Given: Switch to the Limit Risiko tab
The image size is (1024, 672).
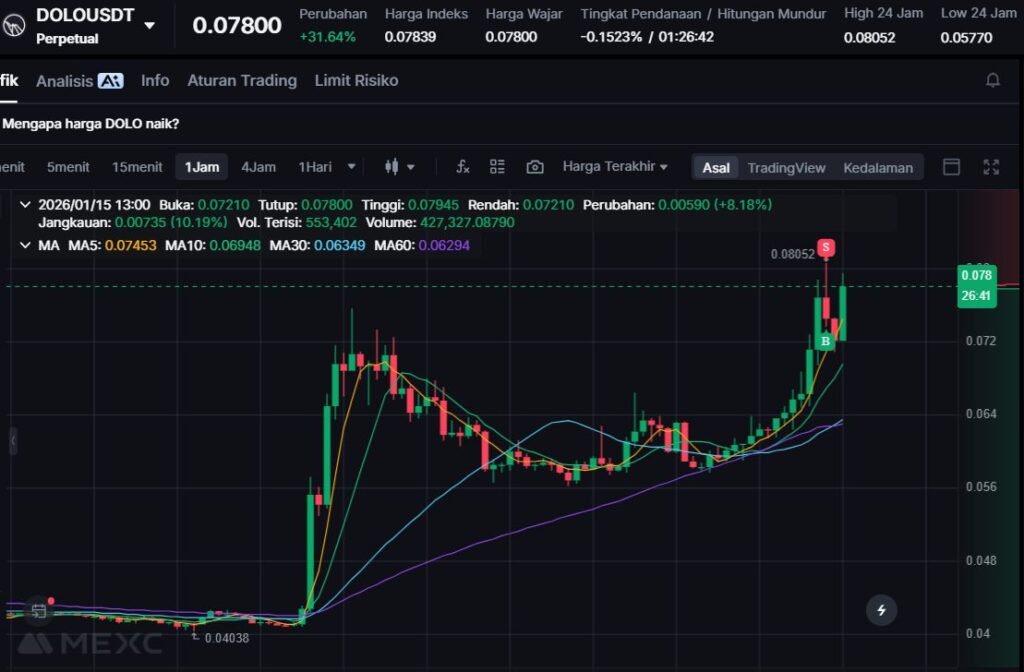Looking at the screenshot, I should [356, 80].
